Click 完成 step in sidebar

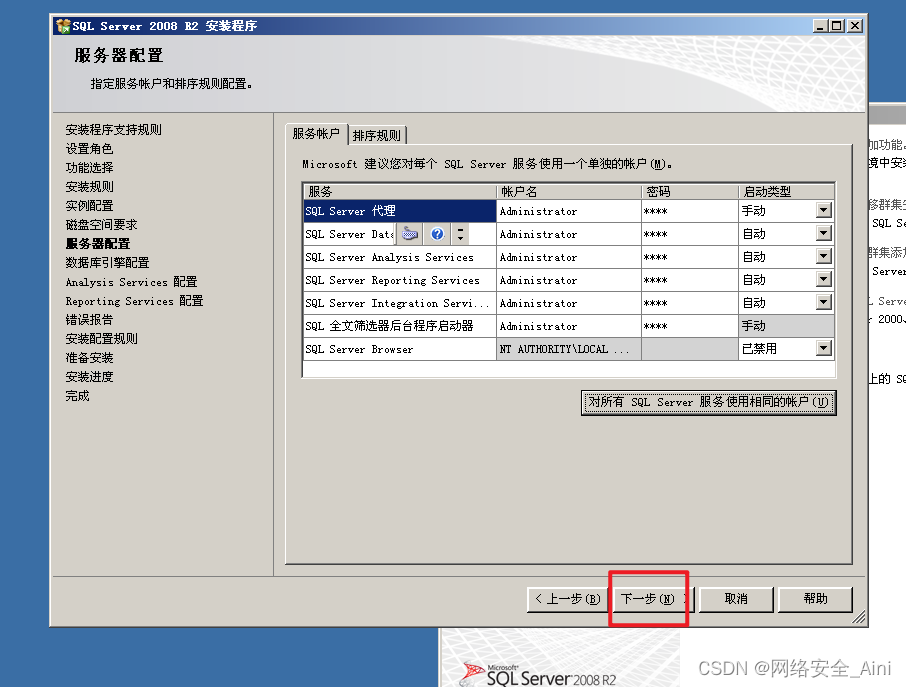click(x=77, y=396)
